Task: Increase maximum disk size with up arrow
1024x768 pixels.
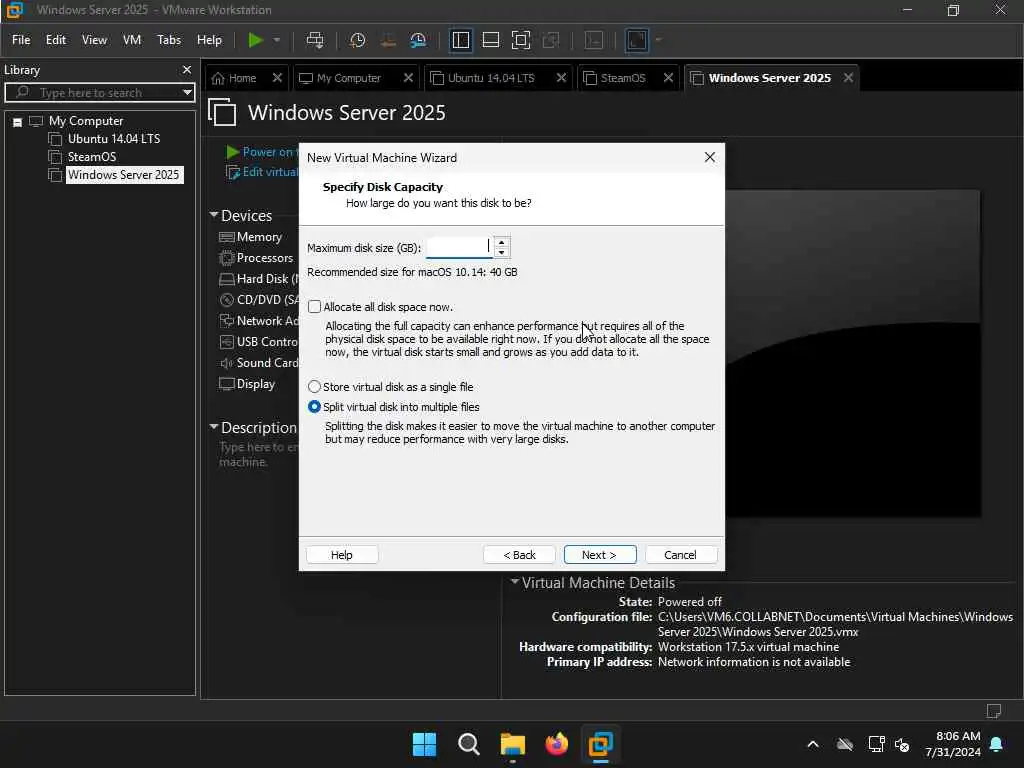Action: click(502, 242)
